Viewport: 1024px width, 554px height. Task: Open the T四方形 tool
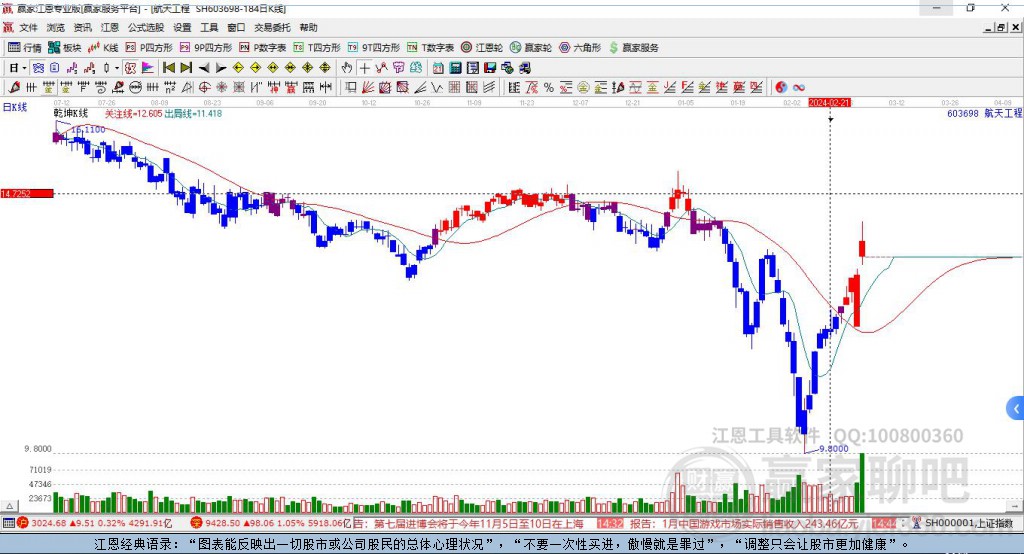click(317, 48)
